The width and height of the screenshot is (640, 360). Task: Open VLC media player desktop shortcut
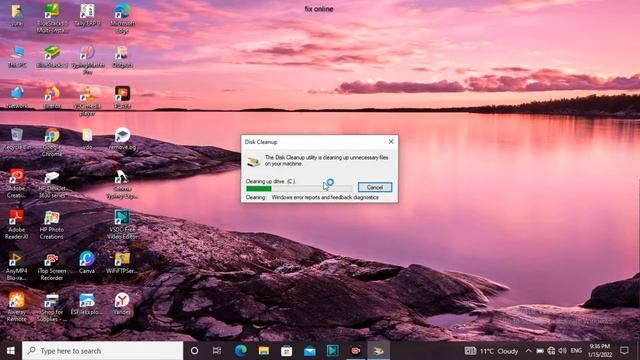[87, 101]
